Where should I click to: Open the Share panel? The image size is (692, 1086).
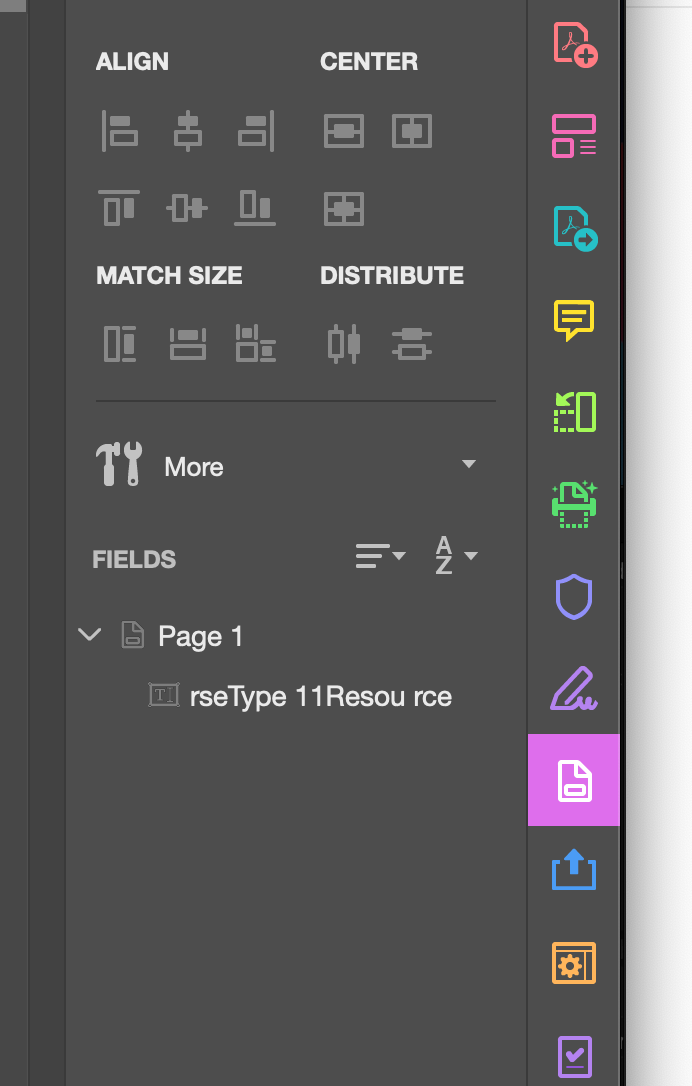pos(573,871)
